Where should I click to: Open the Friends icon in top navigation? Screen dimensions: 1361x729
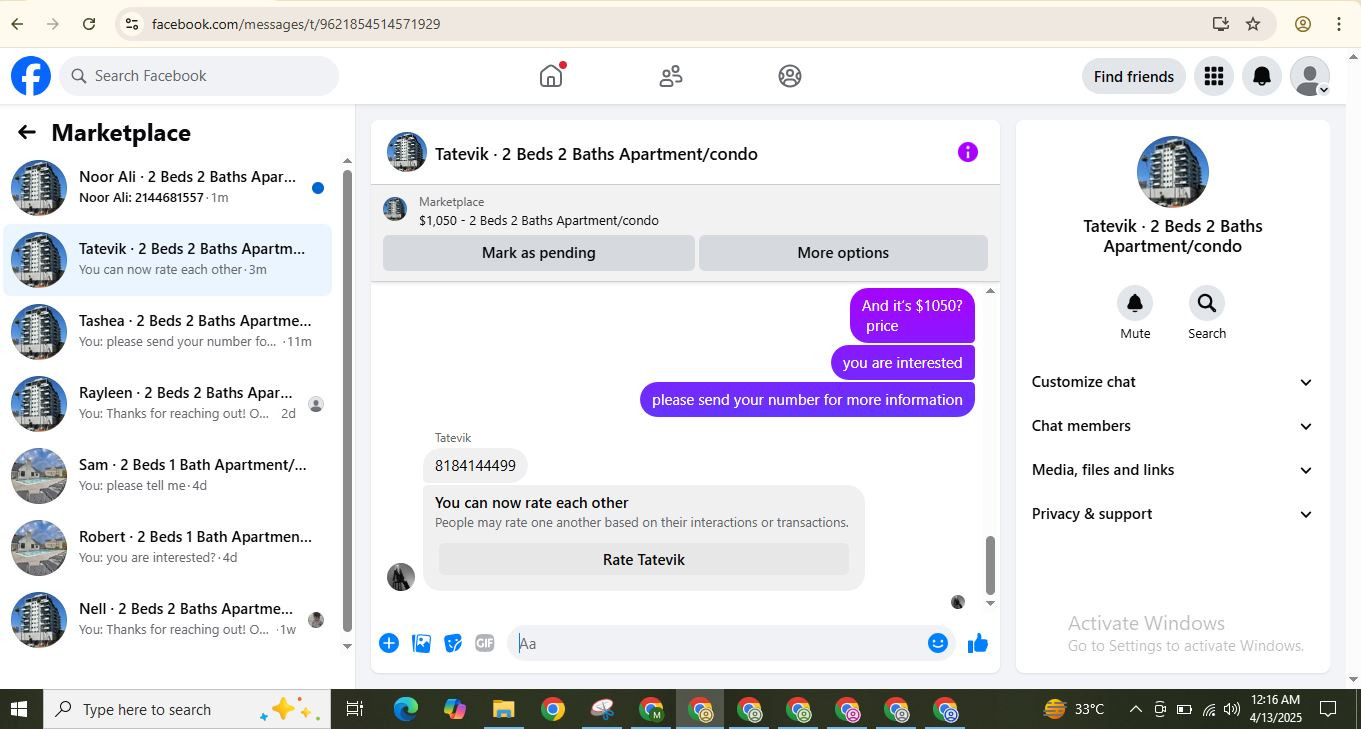[x=671, y=76]
